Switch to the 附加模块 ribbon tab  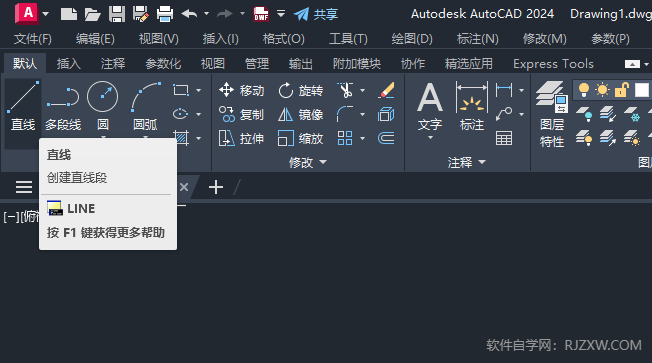[x=357, y=64]
